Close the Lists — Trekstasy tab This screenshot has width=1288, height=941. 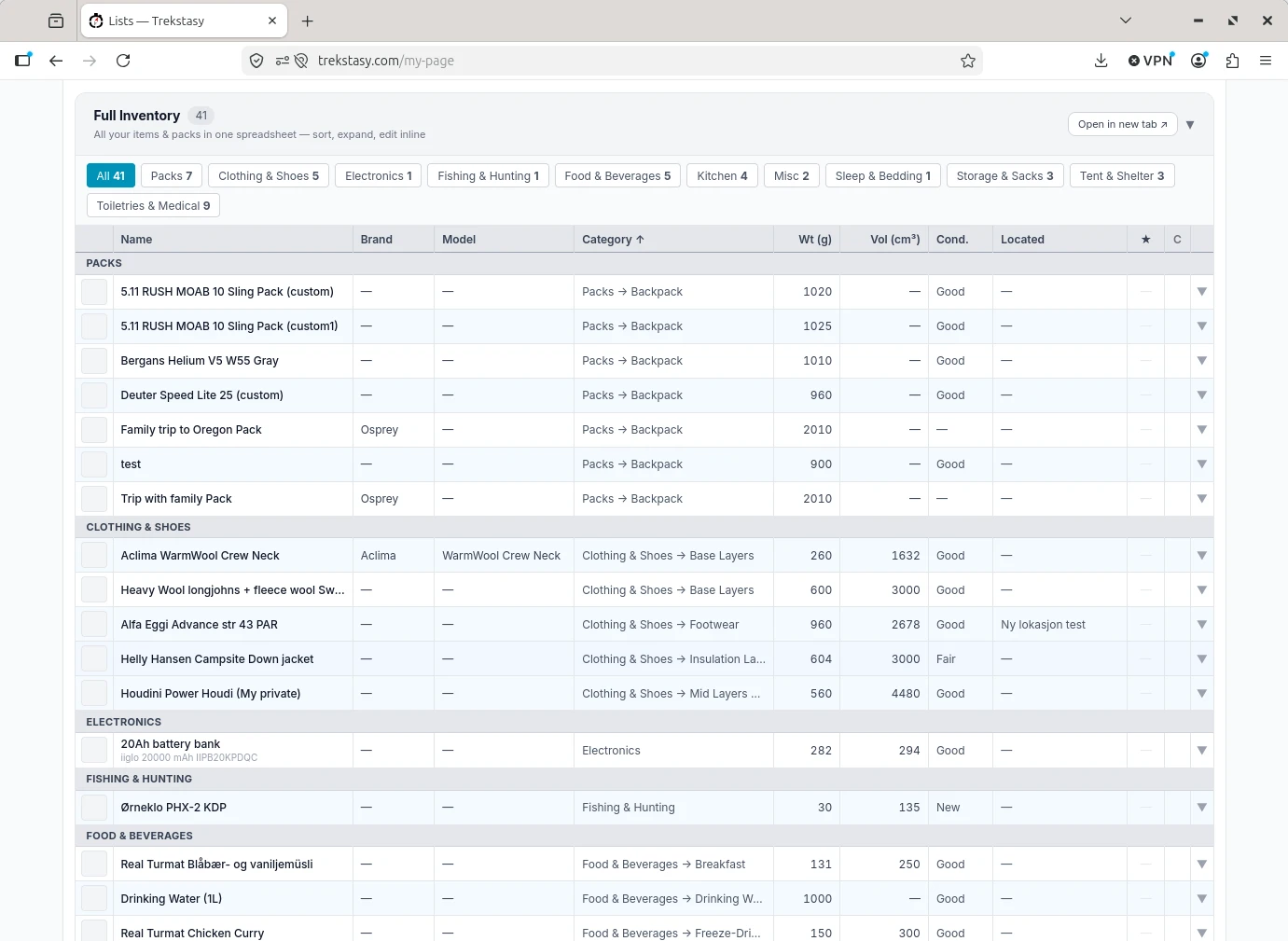point(272,21)
